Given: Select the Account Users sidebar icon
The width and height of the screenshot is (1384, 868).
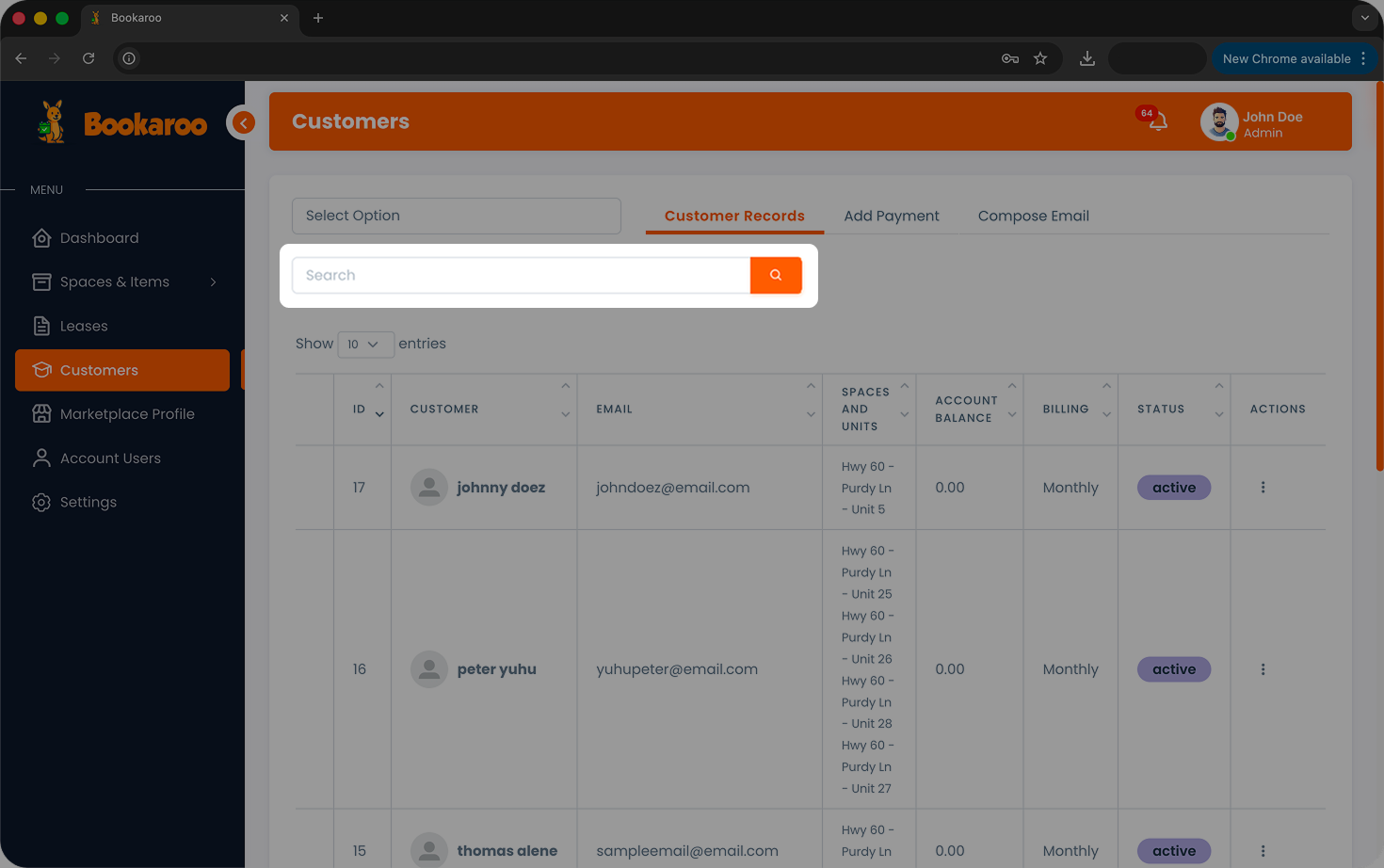Looking at the screenshot, I should click(x=41, y=458).
